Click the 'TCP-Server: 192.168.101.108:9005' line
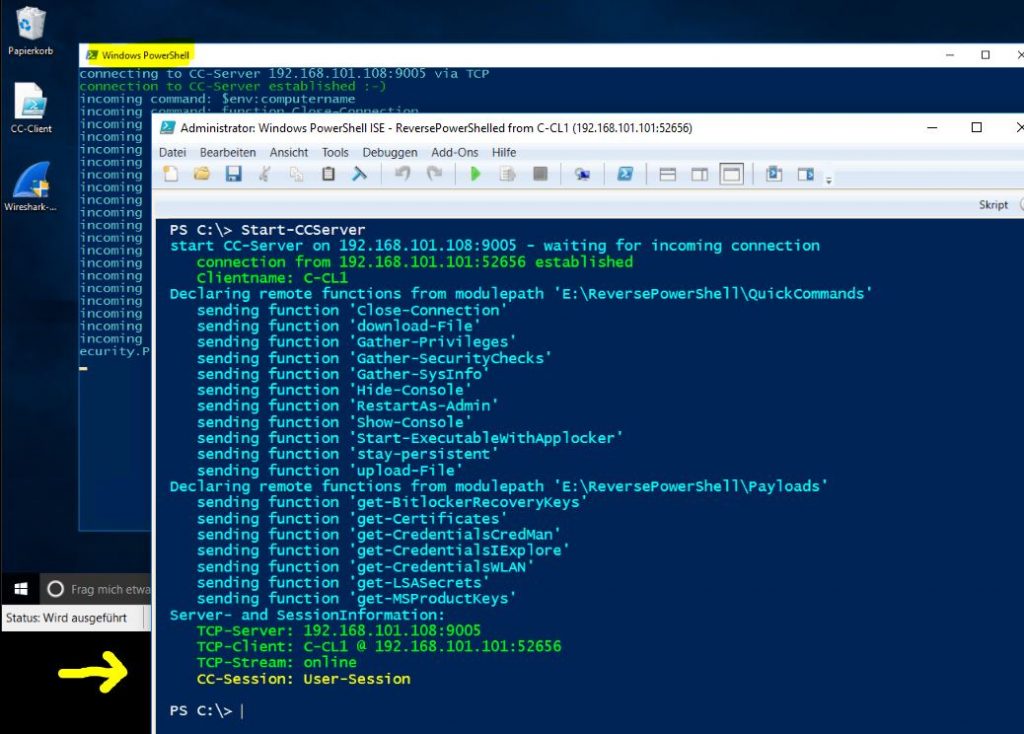 [338, 630]
